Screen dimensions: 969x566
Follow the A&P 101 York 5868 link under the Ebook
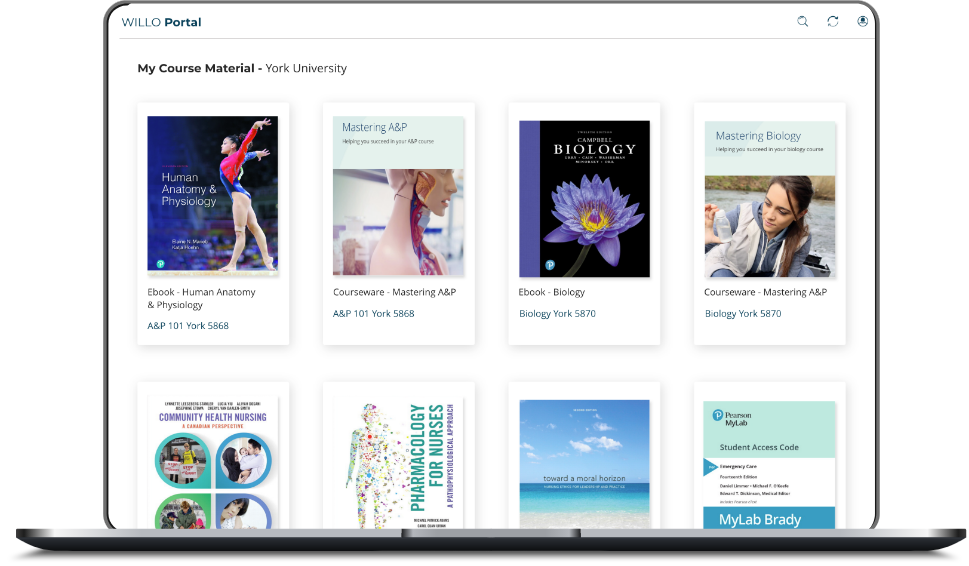coord(188,326)
